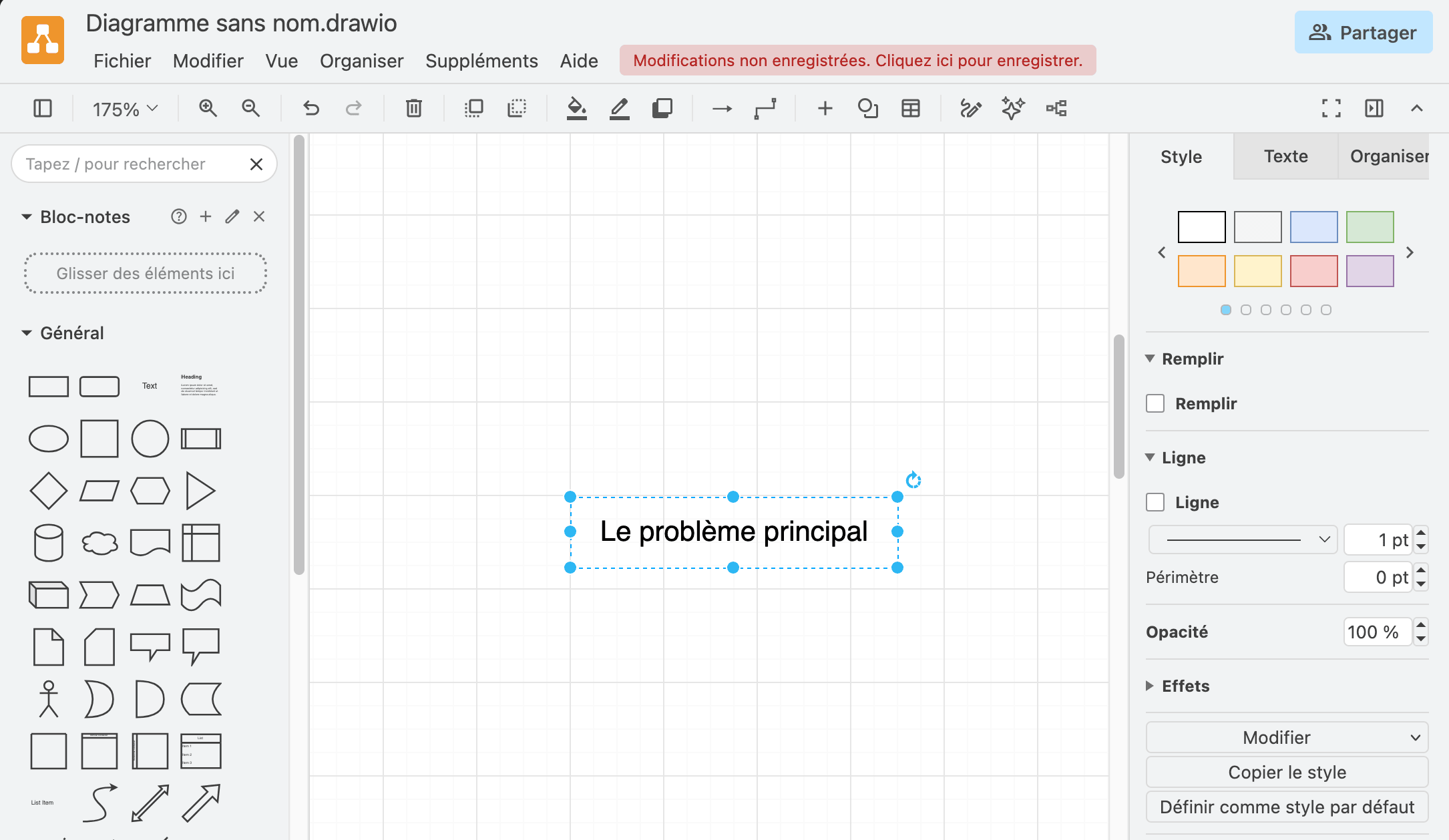Screen dimensions: 1449x840
Task: Apply the orange style swatch
Action: point(1202,271)
